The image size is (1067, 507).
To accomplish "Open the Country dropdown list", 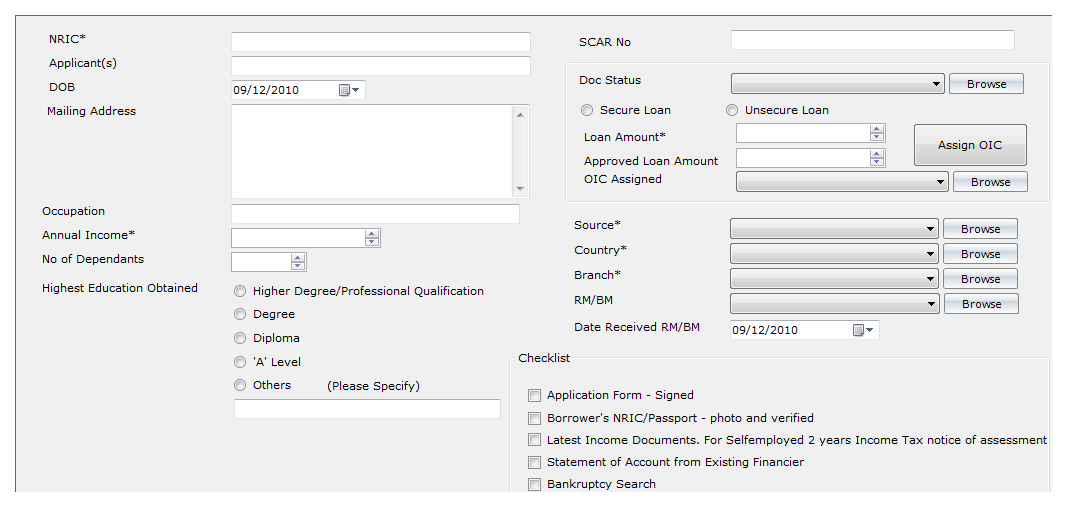I will (x=834, y=254).
